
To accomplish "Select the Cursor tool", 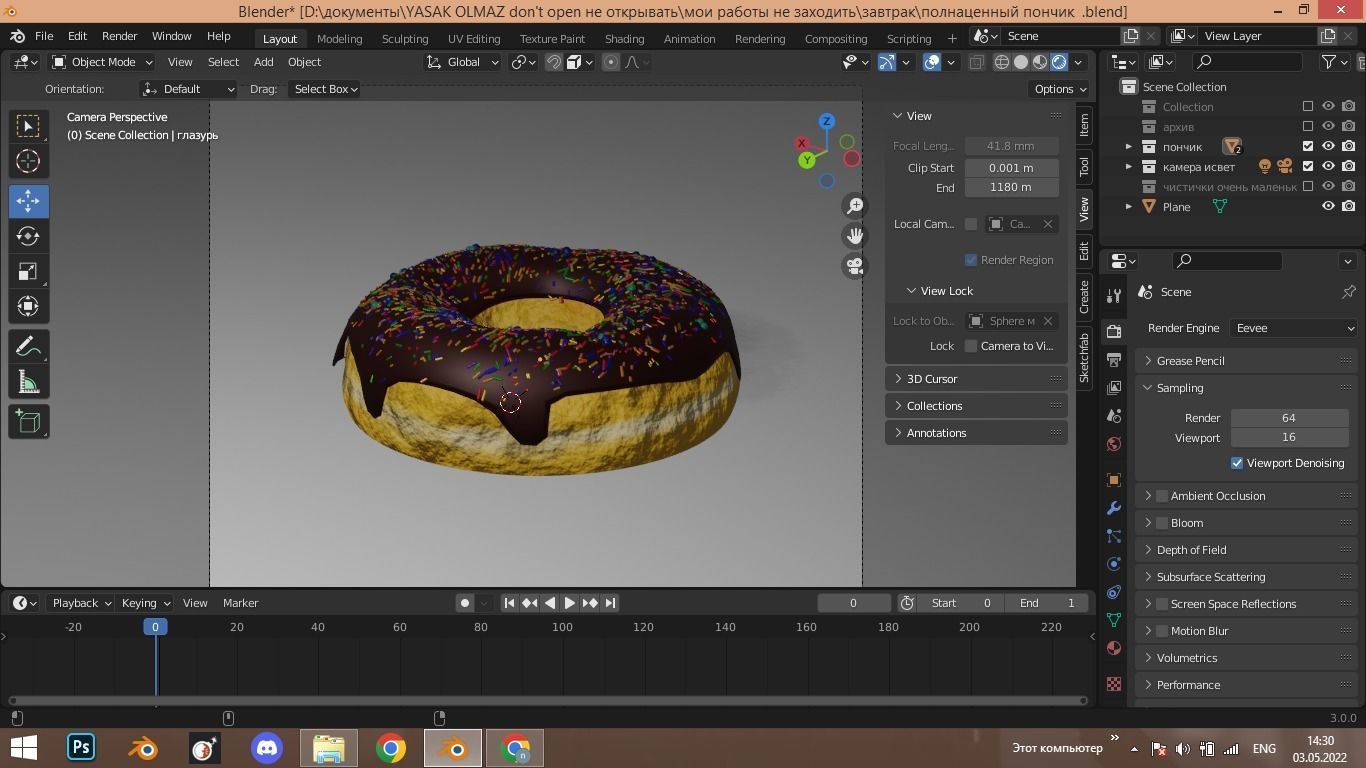I will click(x=28, y=161).
